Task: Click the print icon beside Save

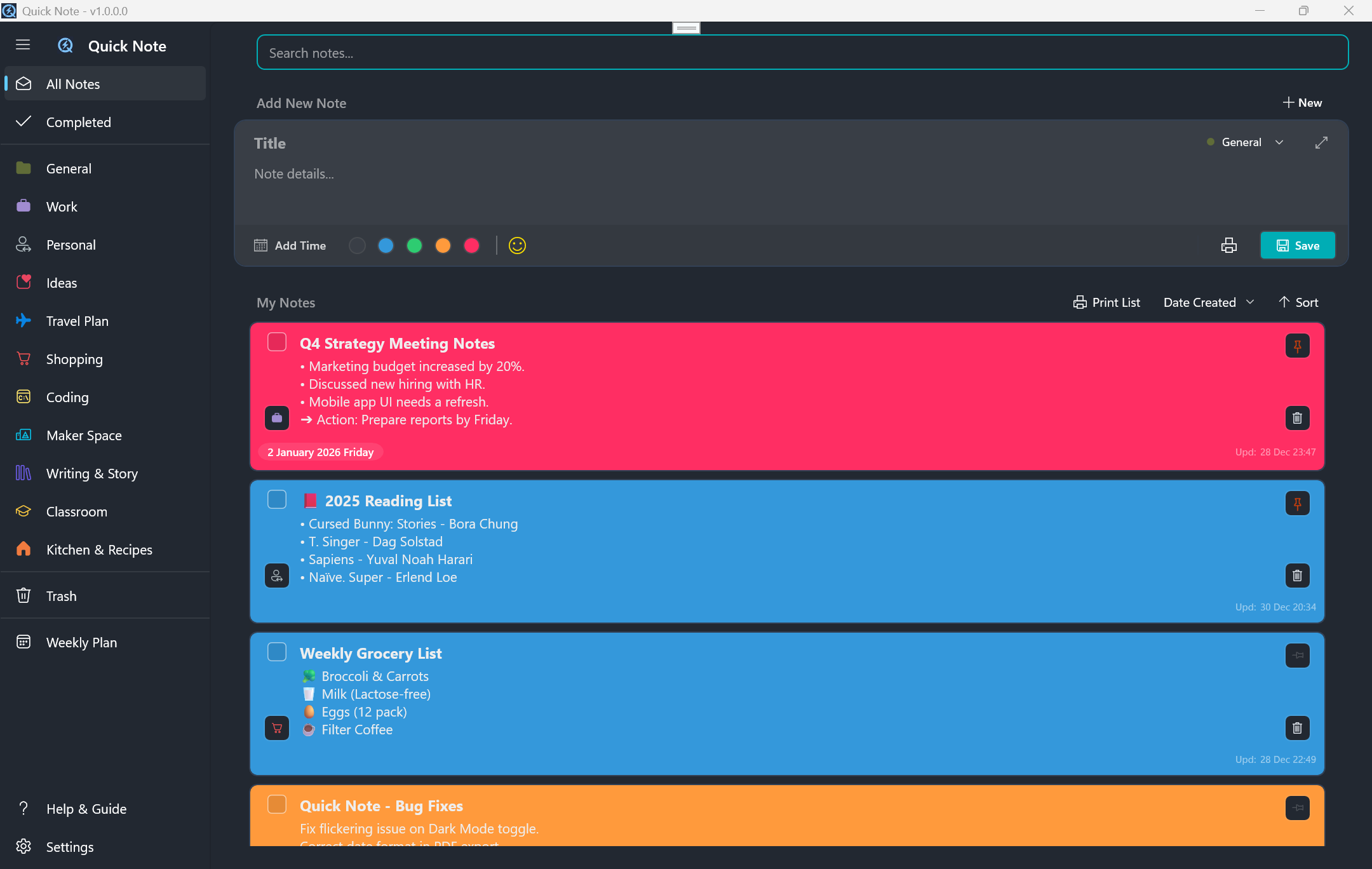Action: tap(1228, 245)
